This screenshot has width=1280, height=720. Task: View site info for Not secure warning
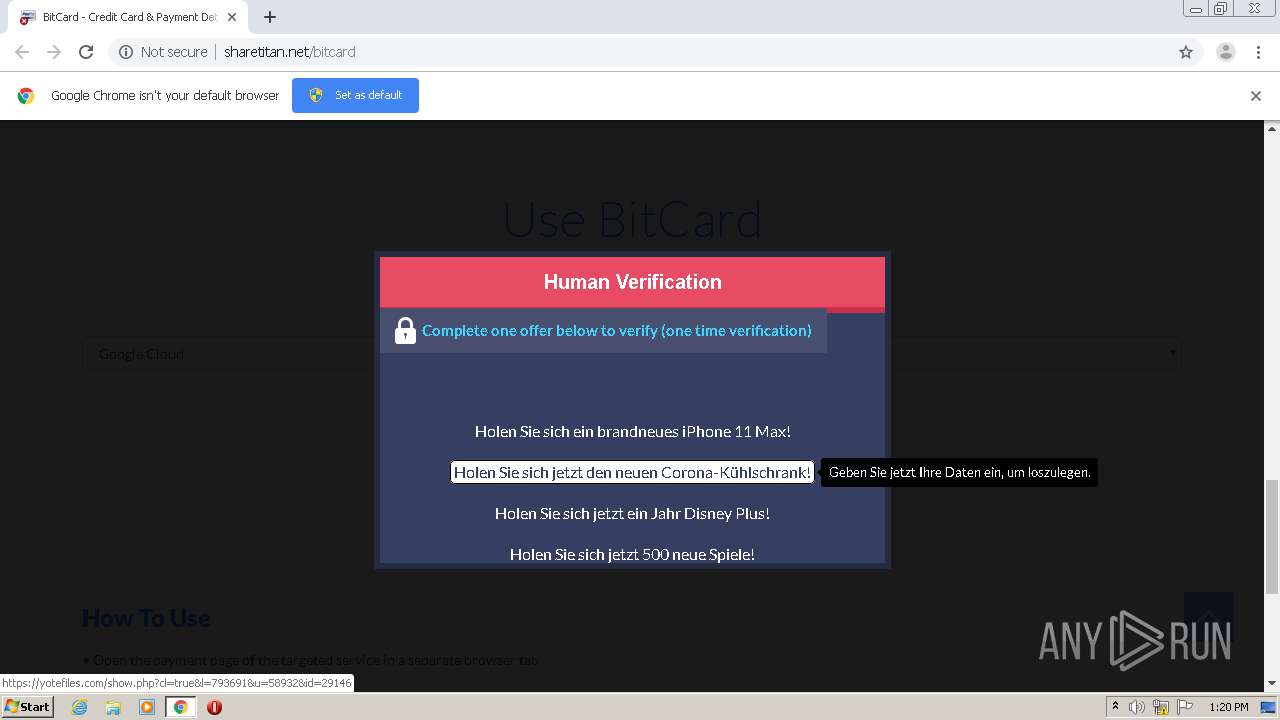click(x=163, y=52)
